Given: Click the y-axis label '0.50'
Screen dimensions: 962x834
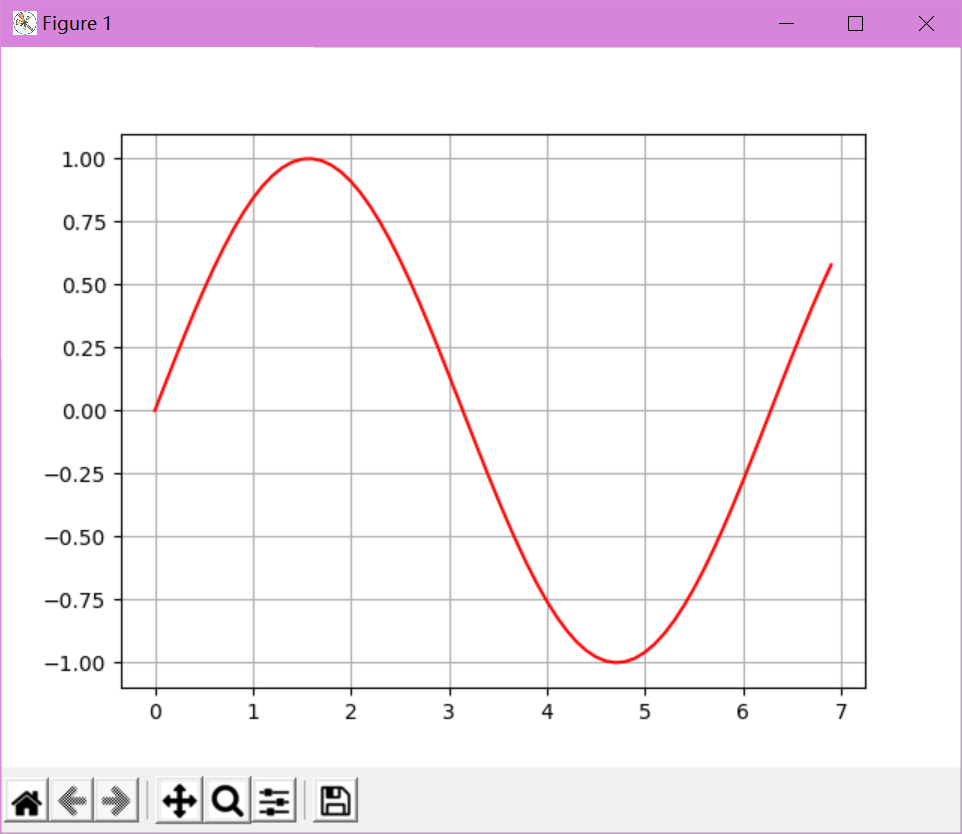Looking at the screenshot, I should [83, 285].
